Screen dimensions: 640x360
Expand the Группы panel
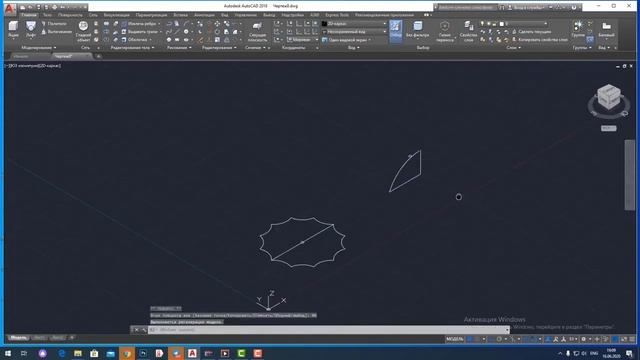[x=582, y=48]
